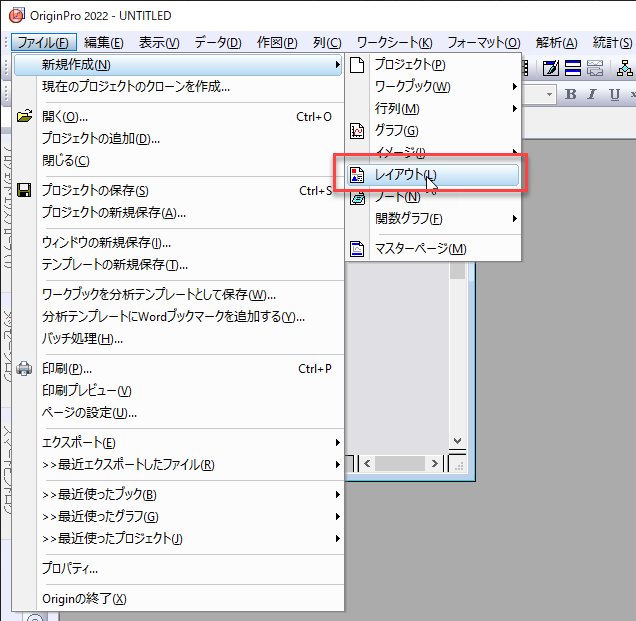Click the OriginPro application logo icon
The width and height of the screenshot is (636, 621).
coord(17,16)
